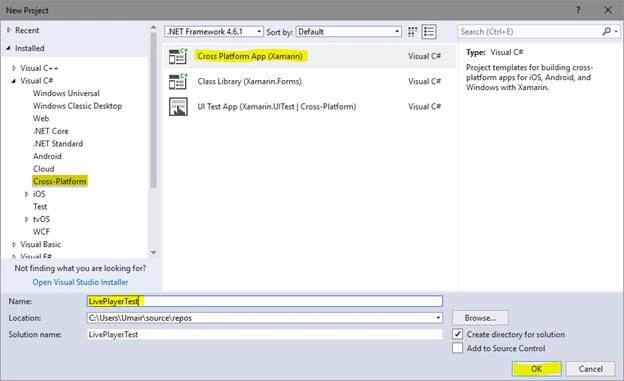Select Windows Classic Desktop category
The image size is (624, 381).
[x=77, y=106]
